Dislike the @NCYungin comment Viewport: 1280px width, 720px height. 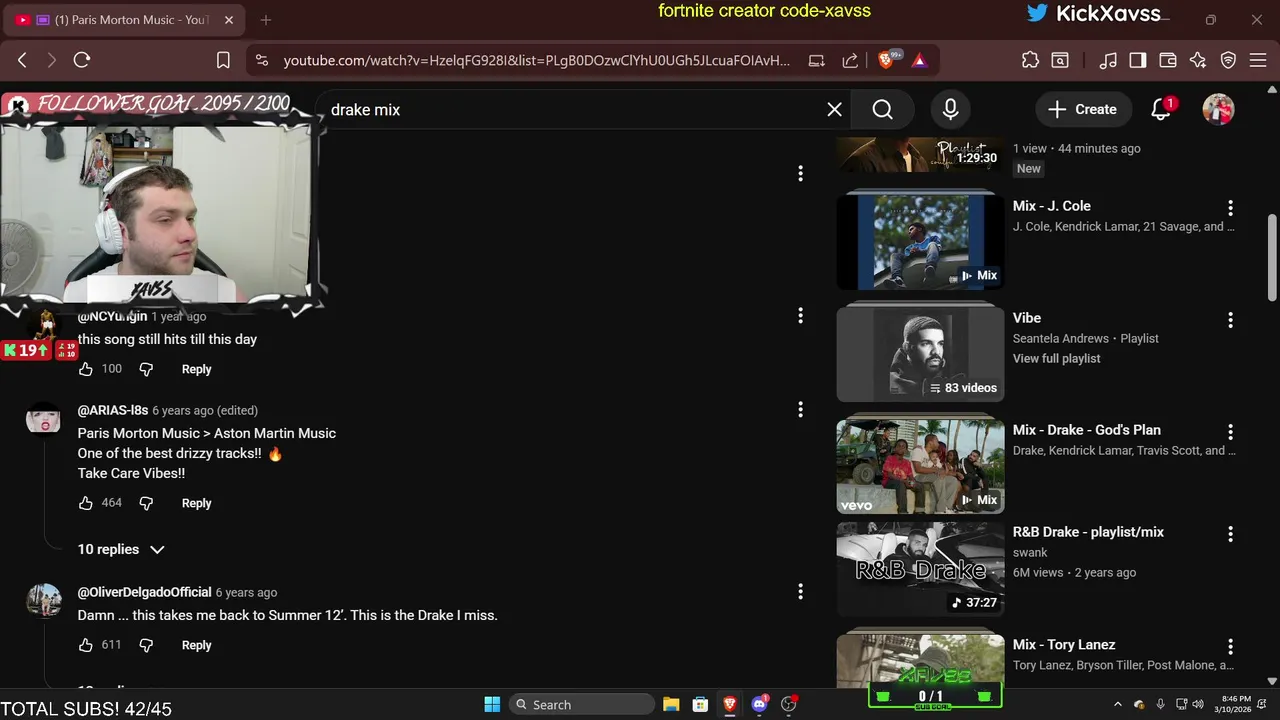point(146,369)
